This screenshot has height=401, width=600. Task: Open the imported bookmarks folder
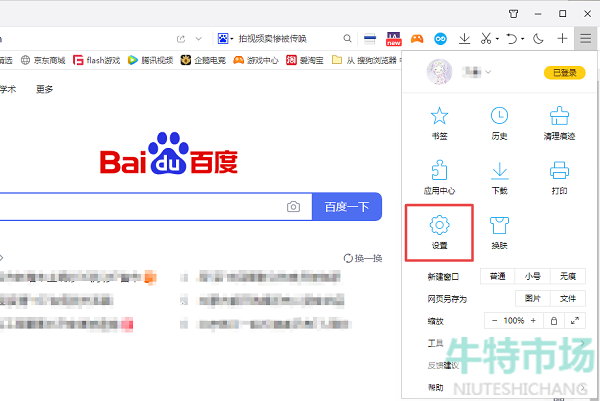(x=367, y=60)
